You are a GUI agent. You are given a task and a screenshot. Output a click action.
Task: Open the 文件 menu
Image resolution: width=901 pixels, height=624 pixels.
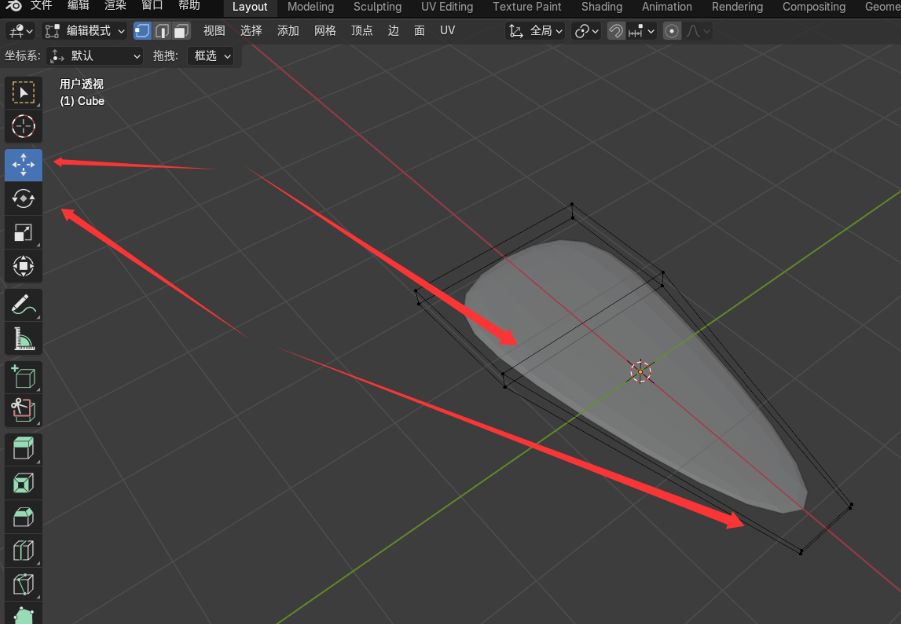pyautogui.click(x=41, y=6)
